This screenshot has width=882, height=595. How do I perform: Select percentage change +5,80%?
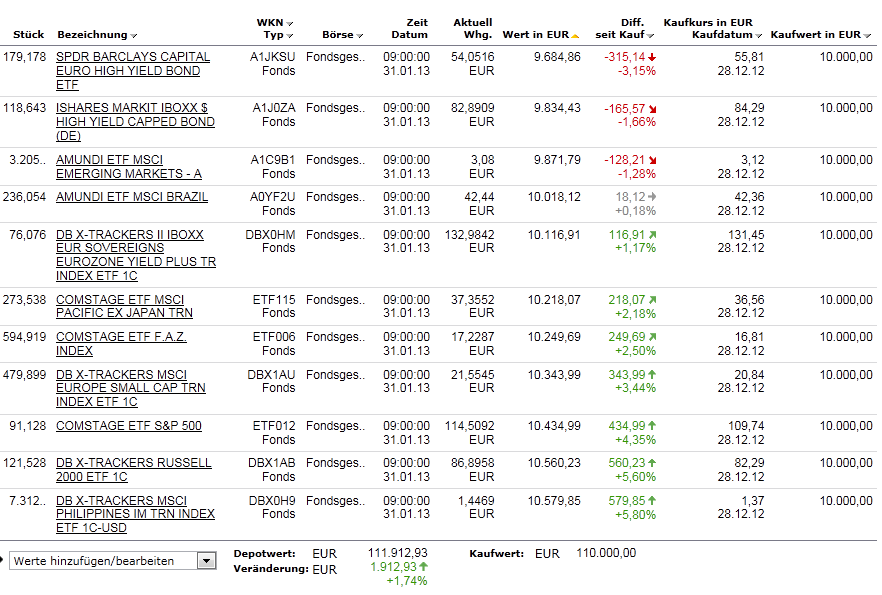(x=635, y=515)
